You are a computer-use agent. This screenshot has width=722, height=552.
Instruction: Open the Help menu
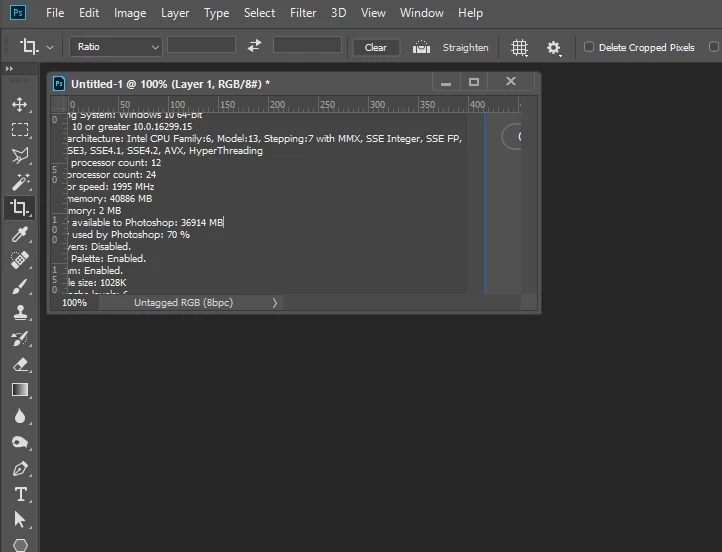pyautogui.click(x=470, y=13)
